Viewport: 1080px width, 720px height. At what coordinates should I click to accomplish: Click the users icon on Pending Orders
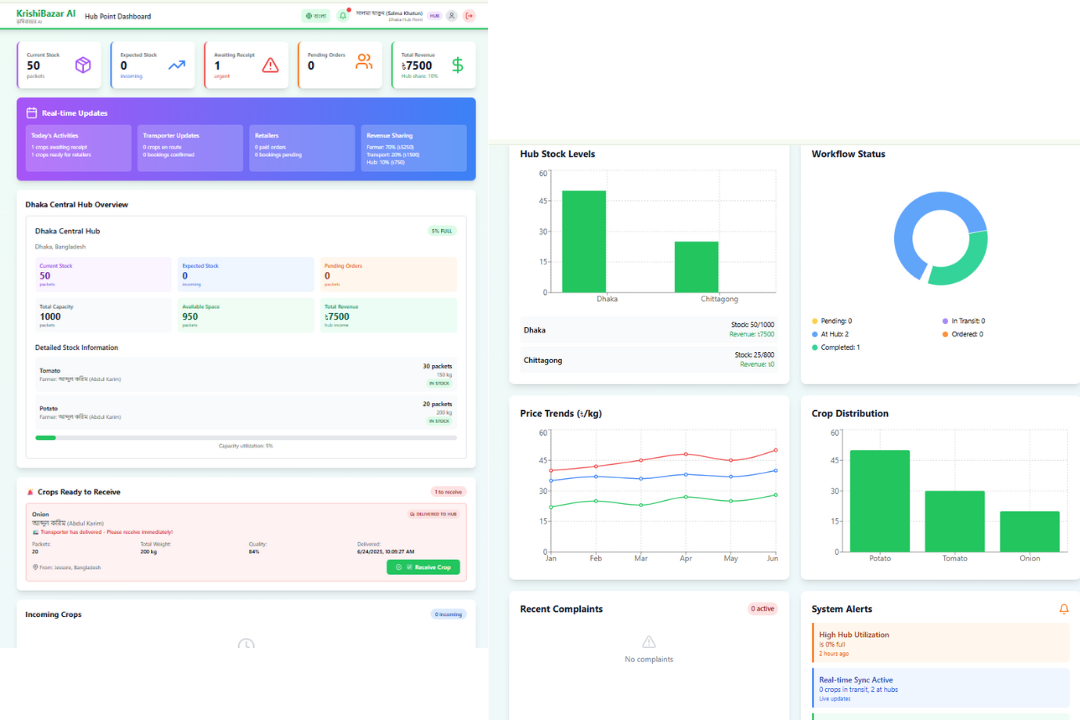[x=364, y=62]
